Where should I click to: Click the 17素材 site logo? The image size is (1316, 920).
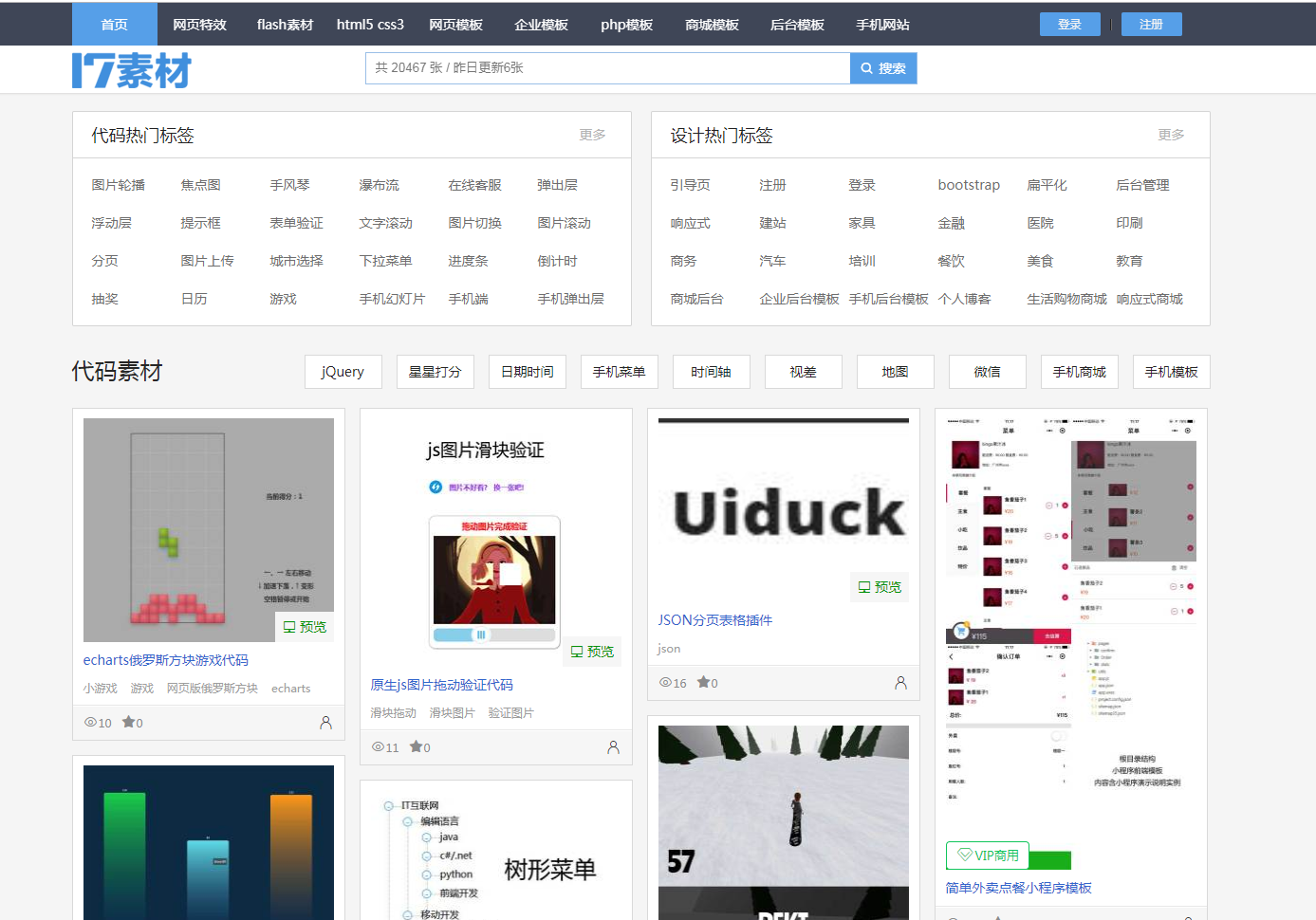(x=132, y=70)
